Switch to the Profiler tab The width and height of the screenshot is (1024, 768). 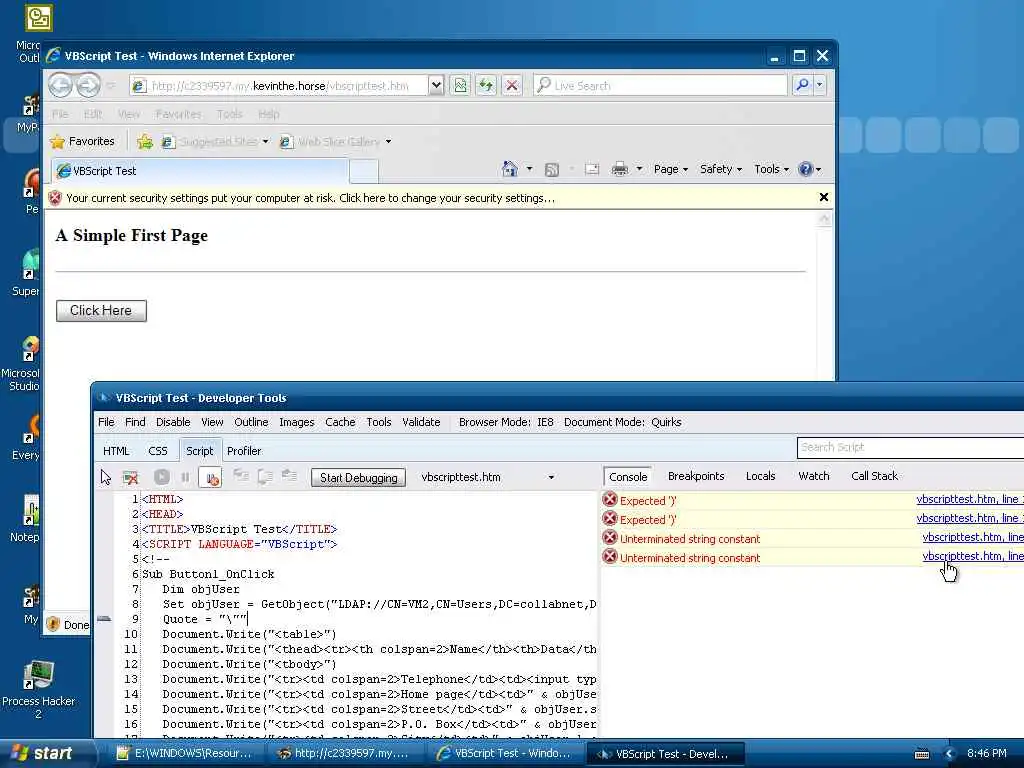point(244,451)
